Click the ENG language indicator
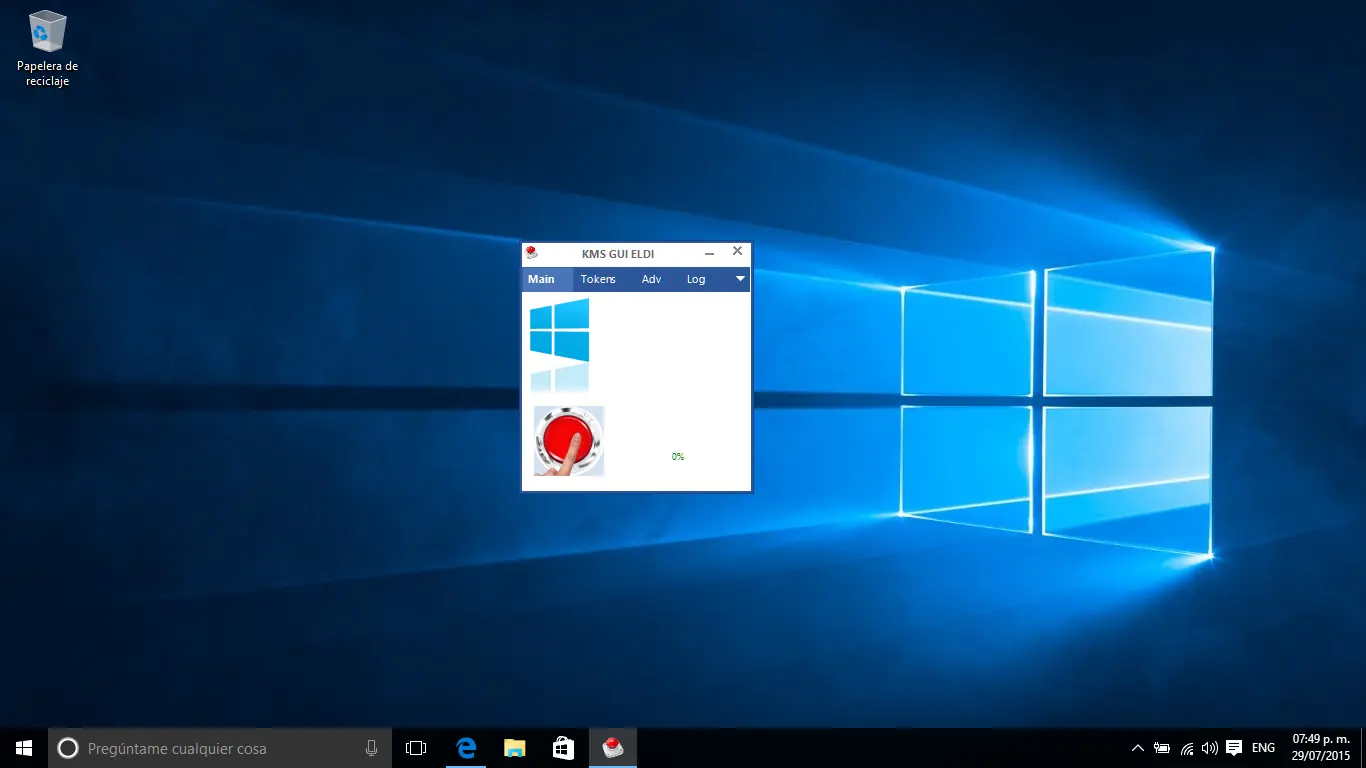This screenshot has width=1366, height=768. tap(1263, 748)
